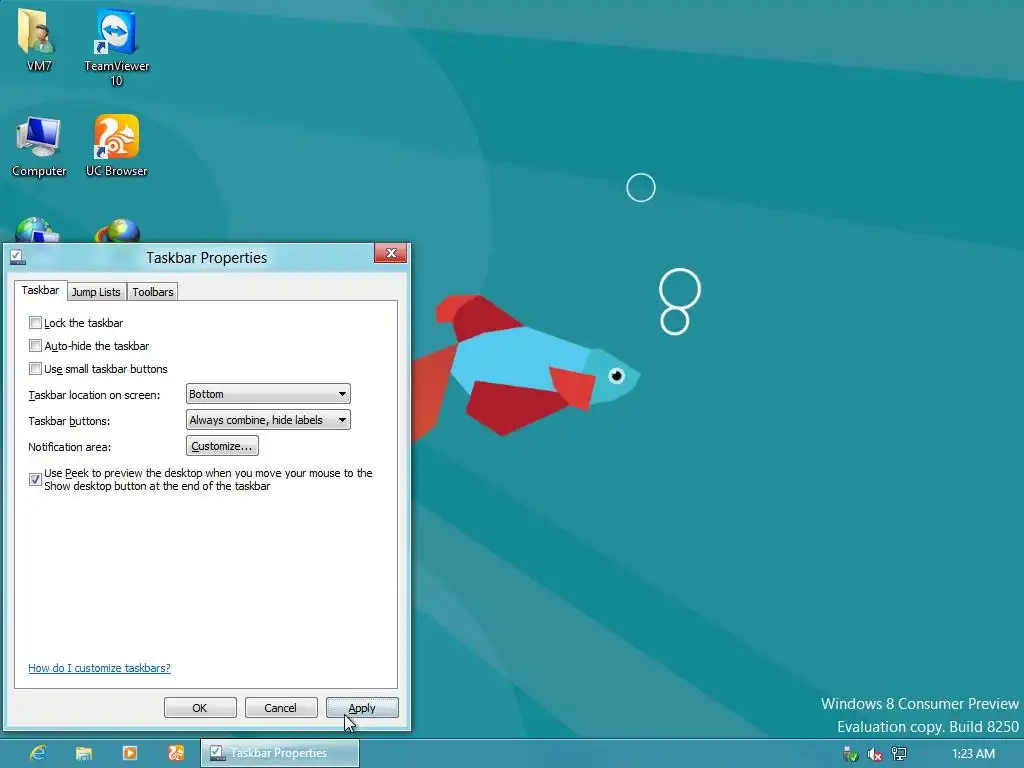Image resolution: width=1024 pixels, height=768 pixels.
Task: Select the Taskbar tab
Action: pos(40,290)
